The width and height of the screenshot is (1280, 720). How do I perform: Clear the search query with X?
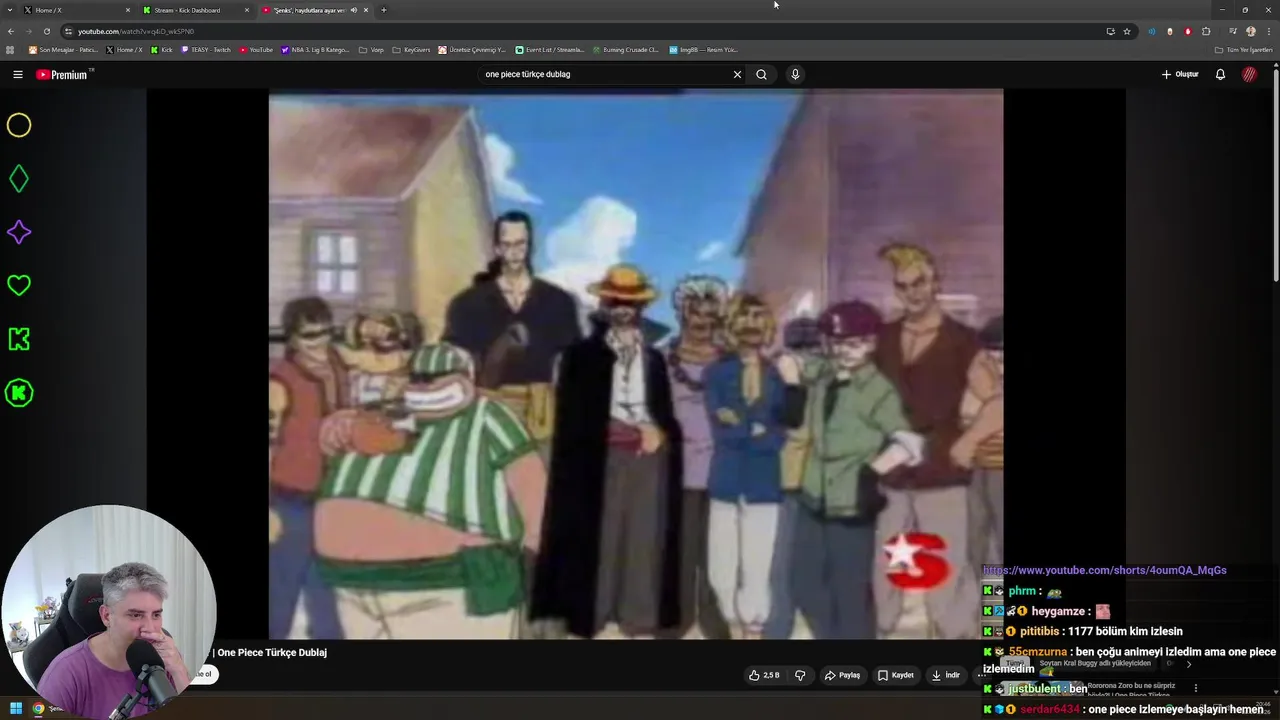(737, 74)
